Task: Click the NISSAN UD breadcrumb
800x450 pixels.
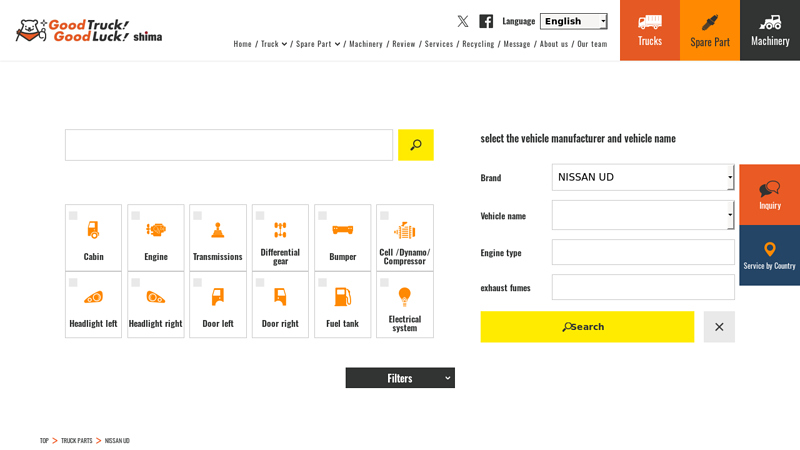Action: [x=117, y=440]
